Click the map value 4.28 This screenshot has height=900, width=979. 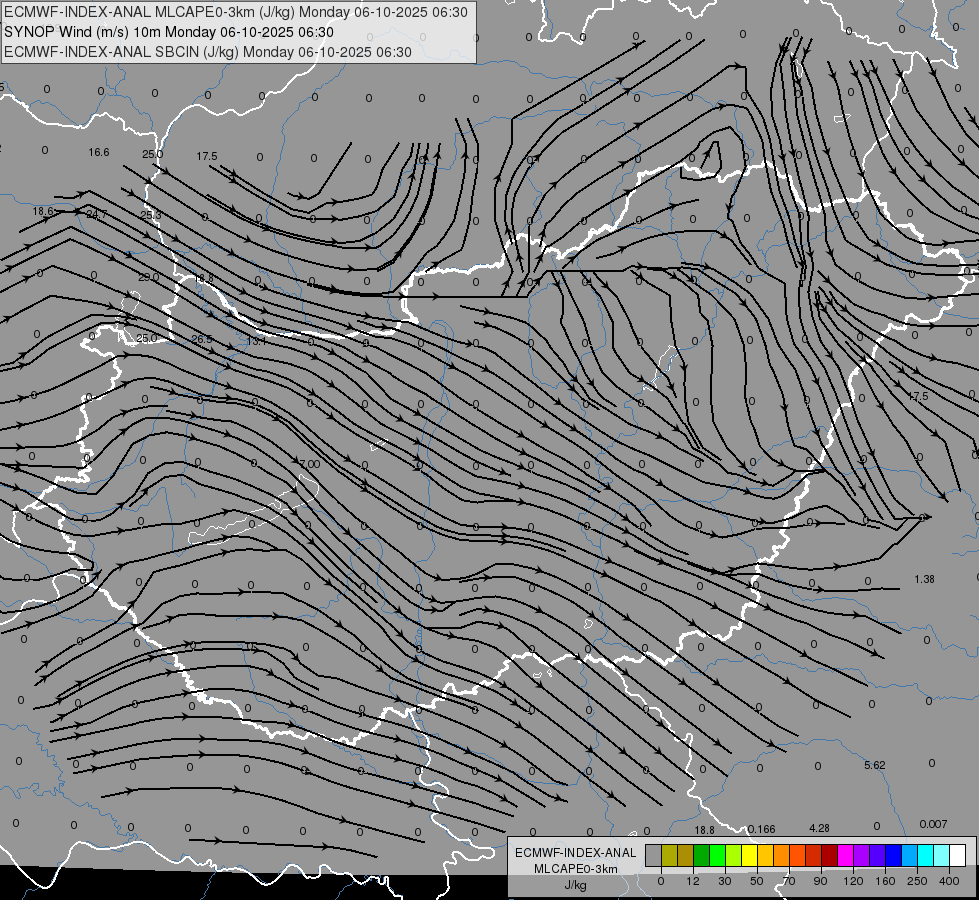819,828
